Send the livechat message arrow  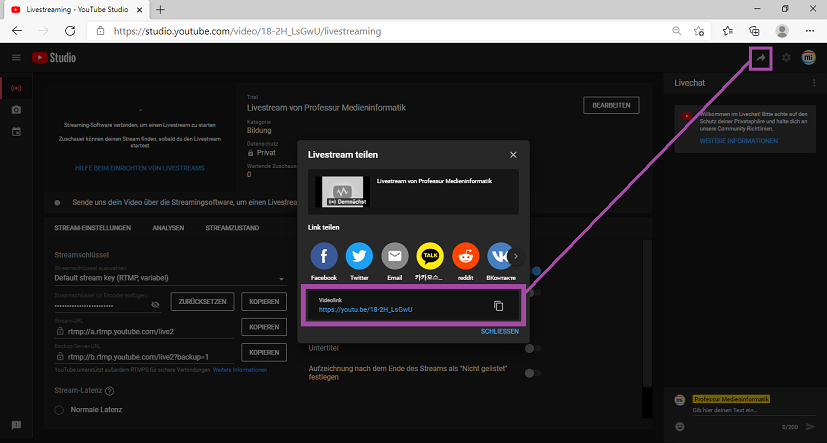tap(811, 426)
